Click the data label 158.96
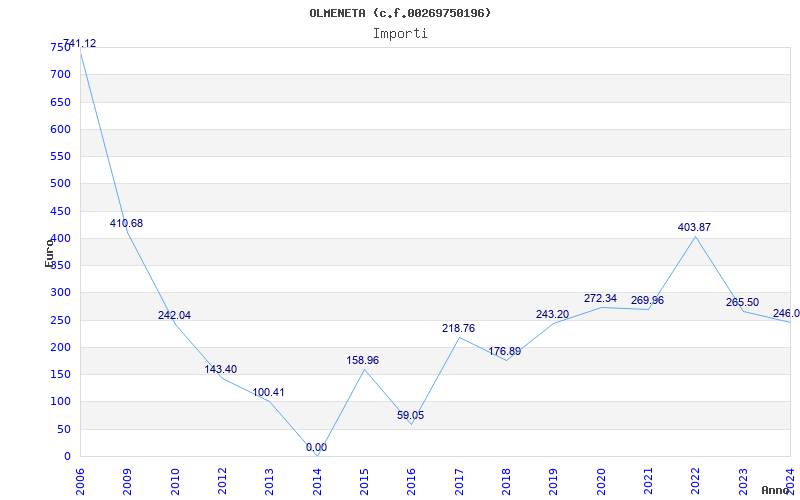800x500 pixels. 363,361
